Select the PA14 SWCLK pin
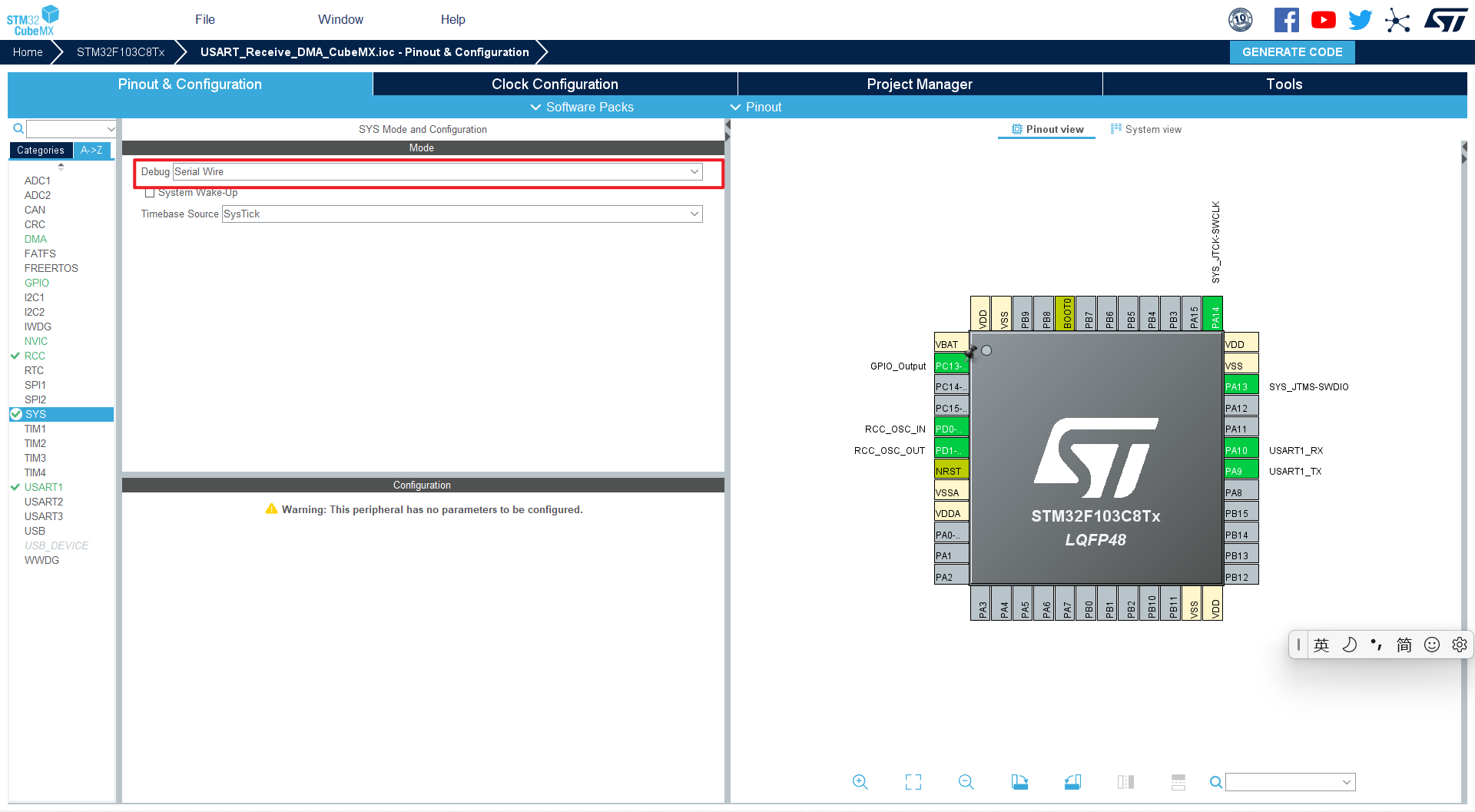Screen dimensions: 1475x812 (1212, 313)
